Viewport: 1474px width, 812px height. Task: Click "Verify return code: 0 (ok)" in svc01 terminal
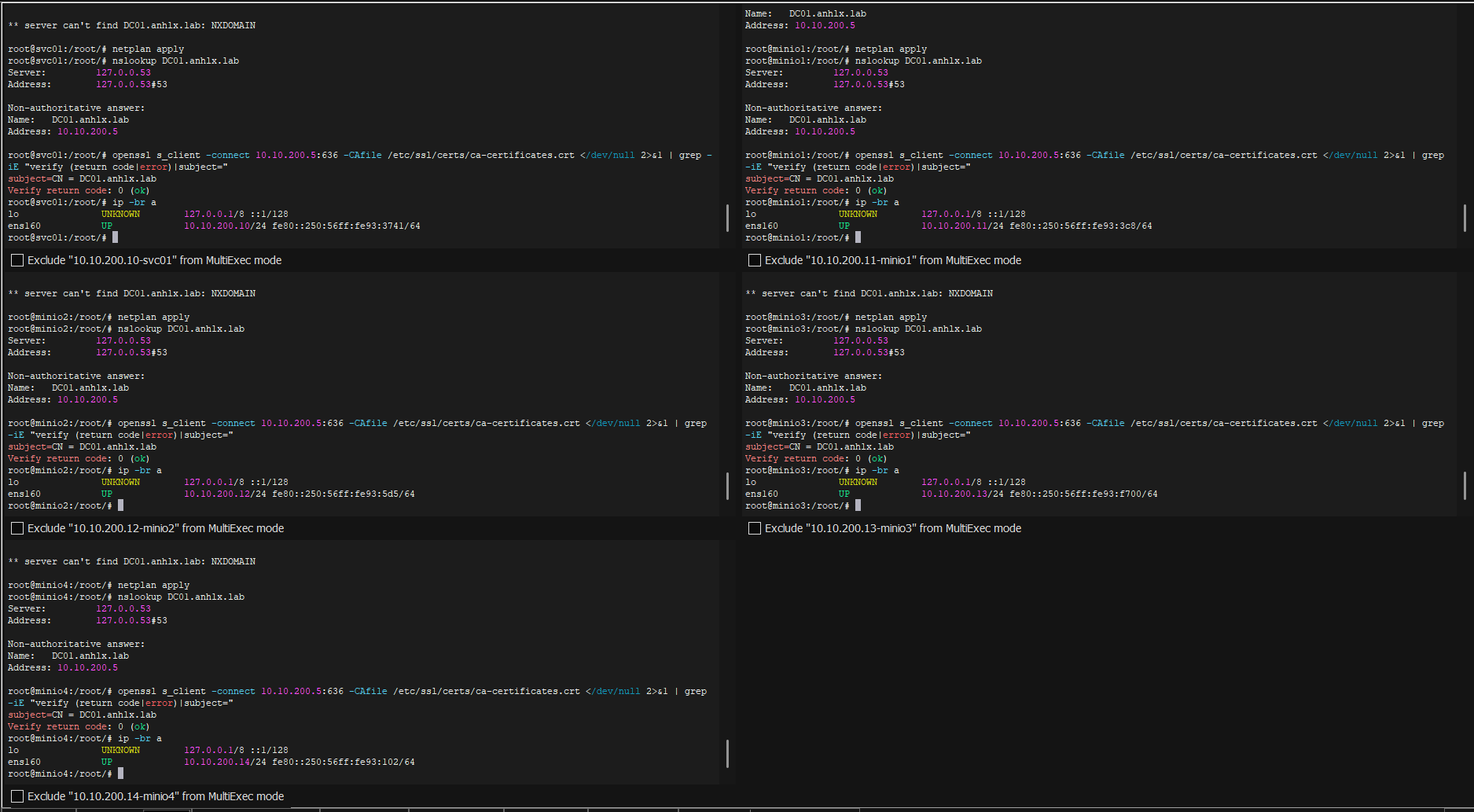tap(79, 191)
